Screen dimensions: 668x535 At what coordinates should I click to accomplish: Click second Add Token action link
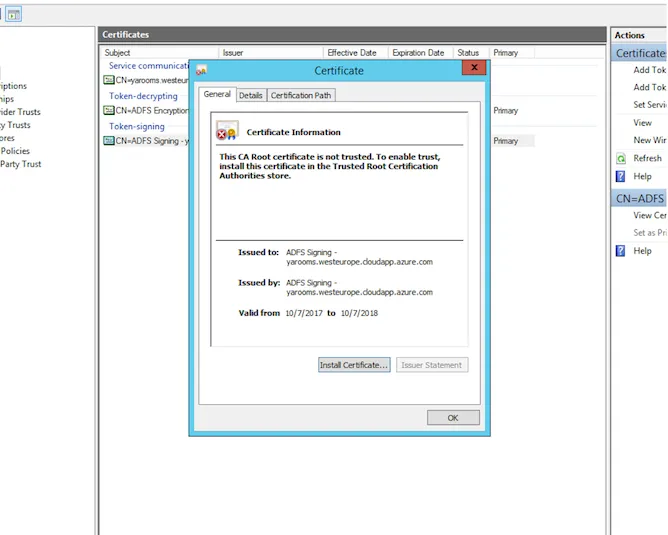tap(650, 87)
